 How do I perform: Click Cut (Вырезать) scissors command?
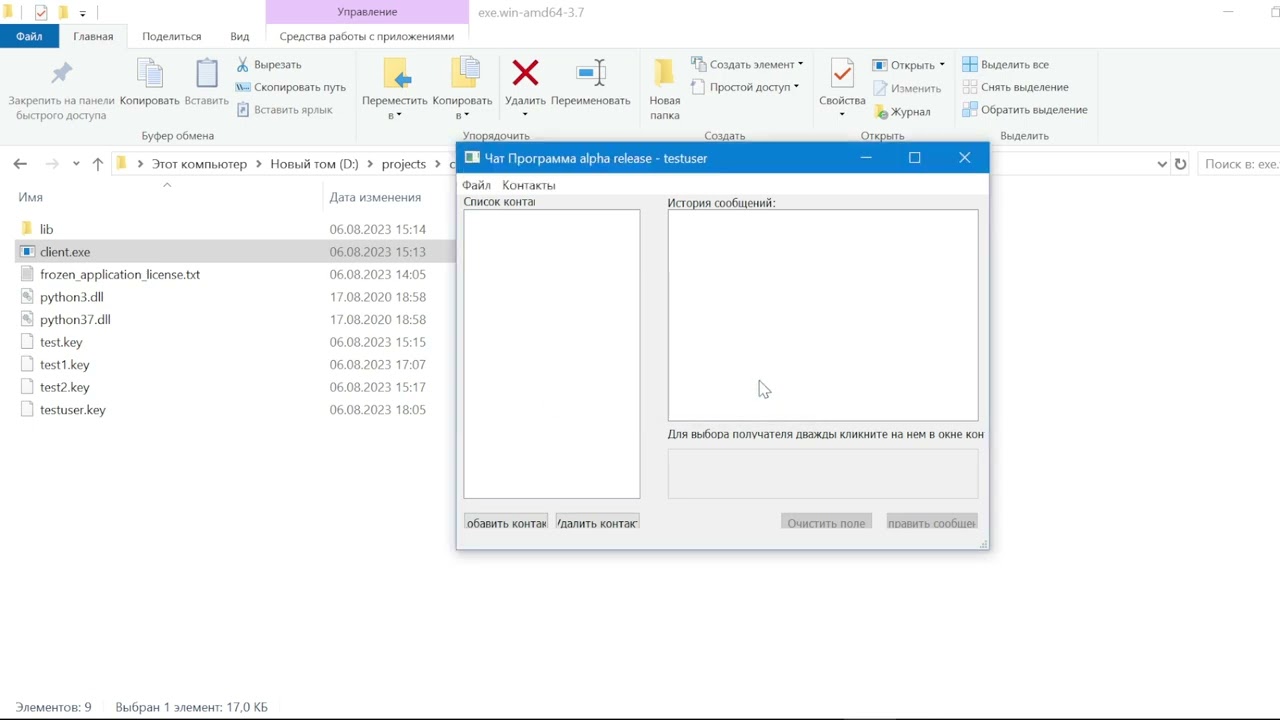click(x=268, y=64)
